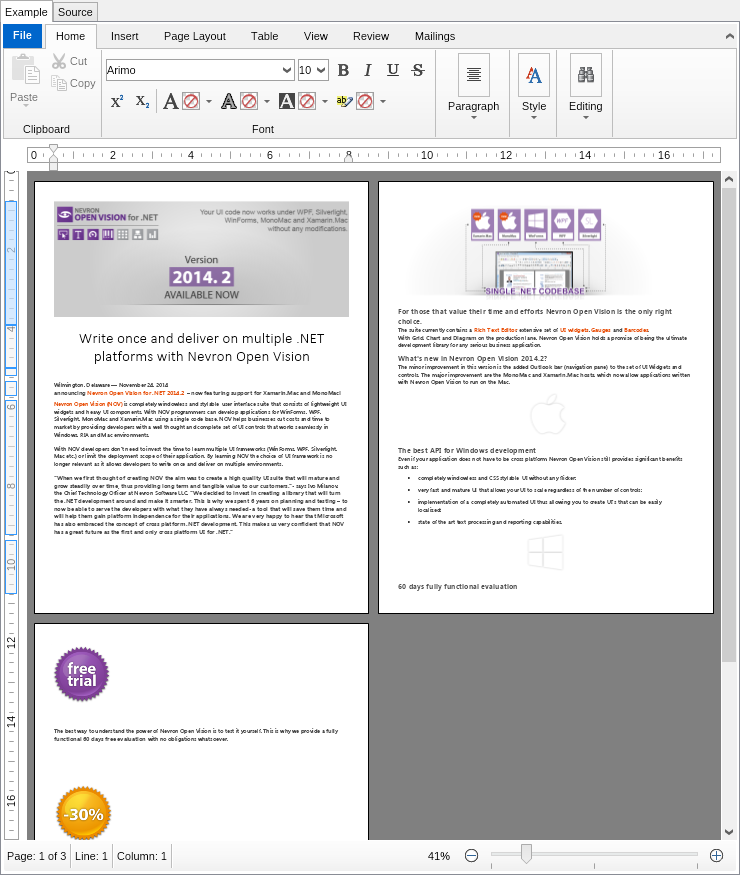Toggle Italic formatting
The image size is (740, 875).
click(368, 70)
